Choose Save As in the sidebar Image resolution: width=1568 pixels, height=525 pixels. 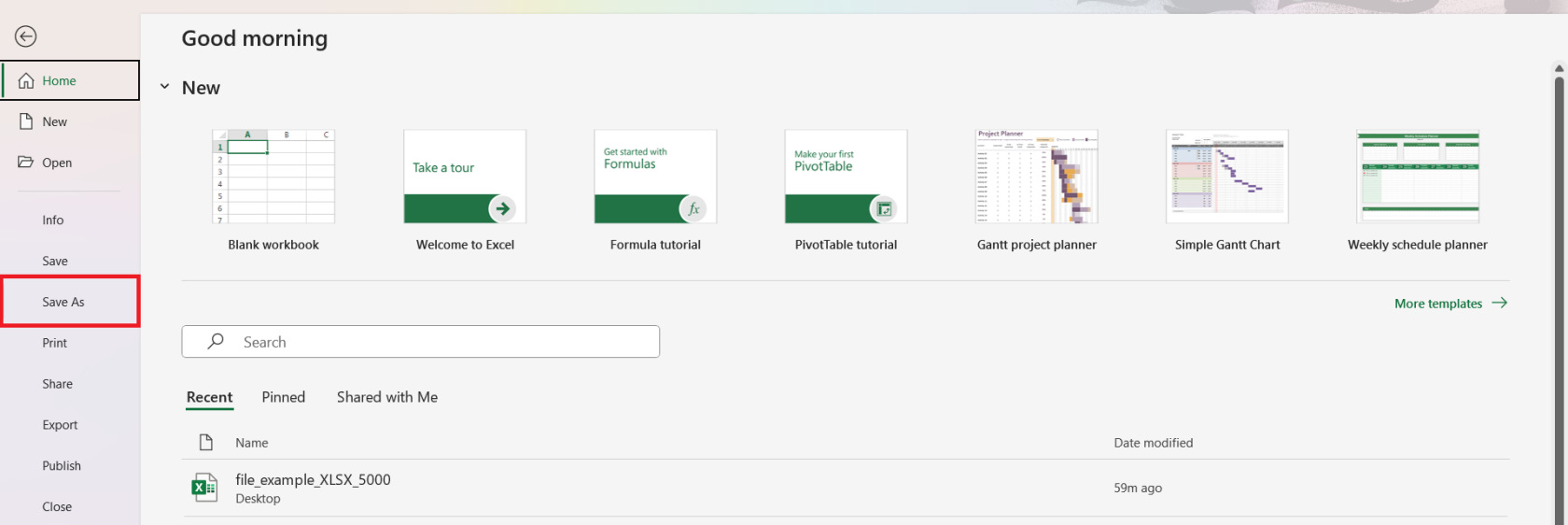pyautogui.click(x=70, y=301)
